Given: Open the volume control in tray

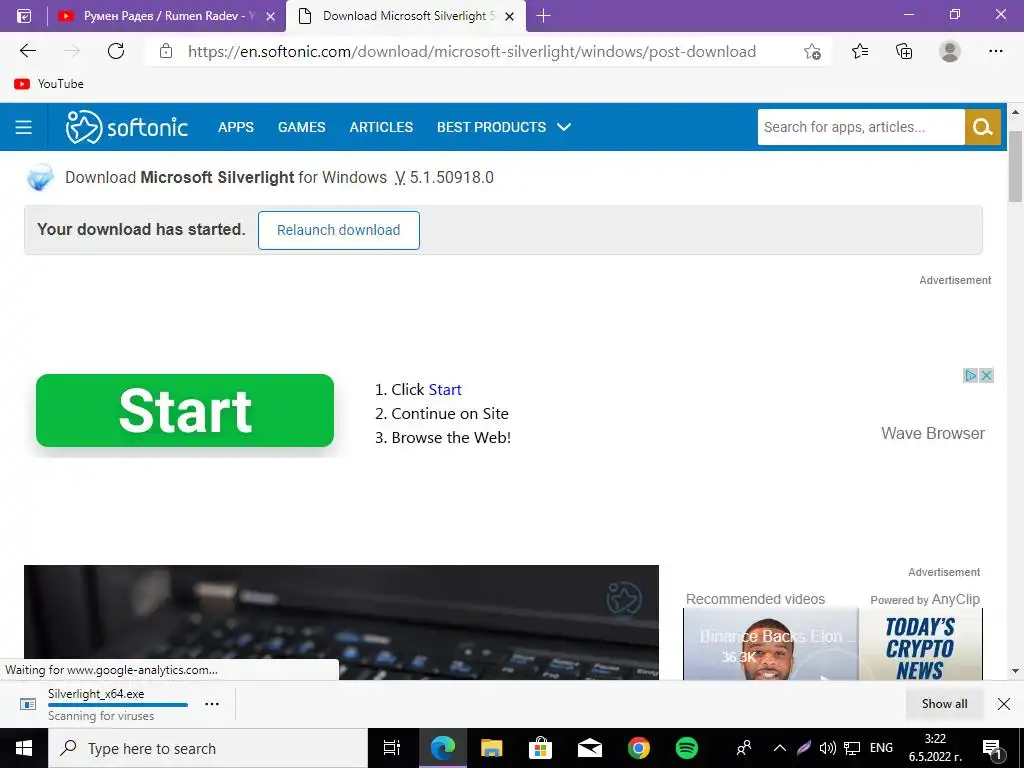Looking at the screenshot, I should [x=827, y=748].
